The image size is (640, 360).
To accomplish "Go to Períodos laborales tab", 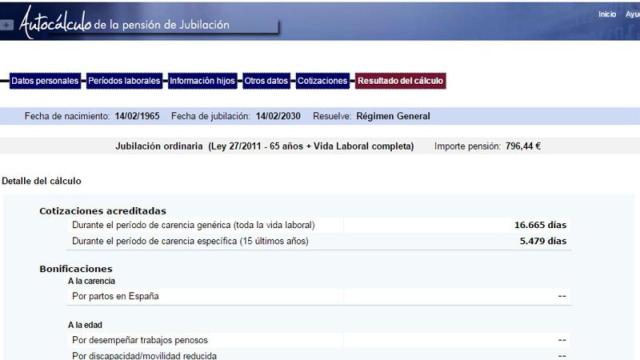I will 124,81.
